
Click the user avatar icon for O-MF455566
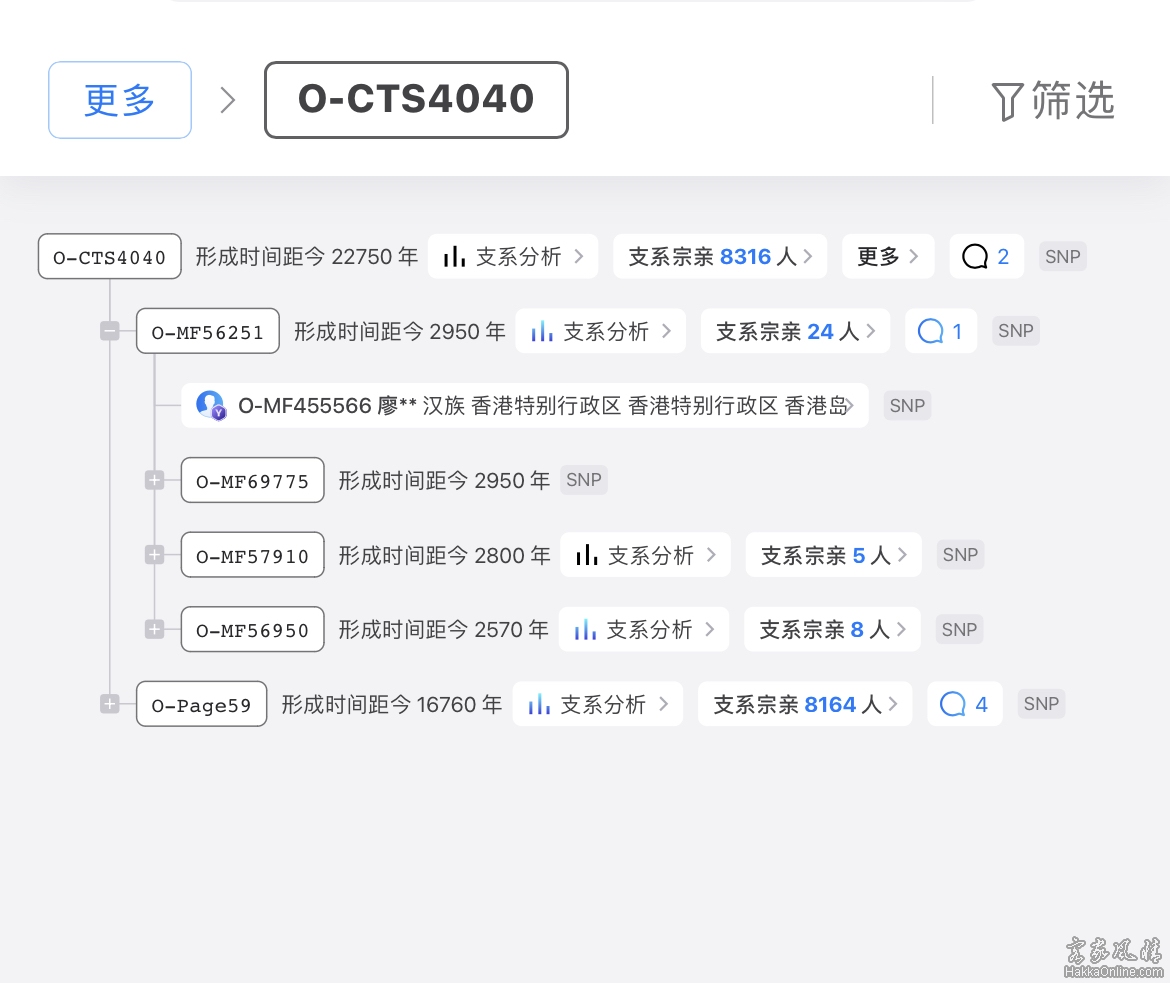[211, 405]
